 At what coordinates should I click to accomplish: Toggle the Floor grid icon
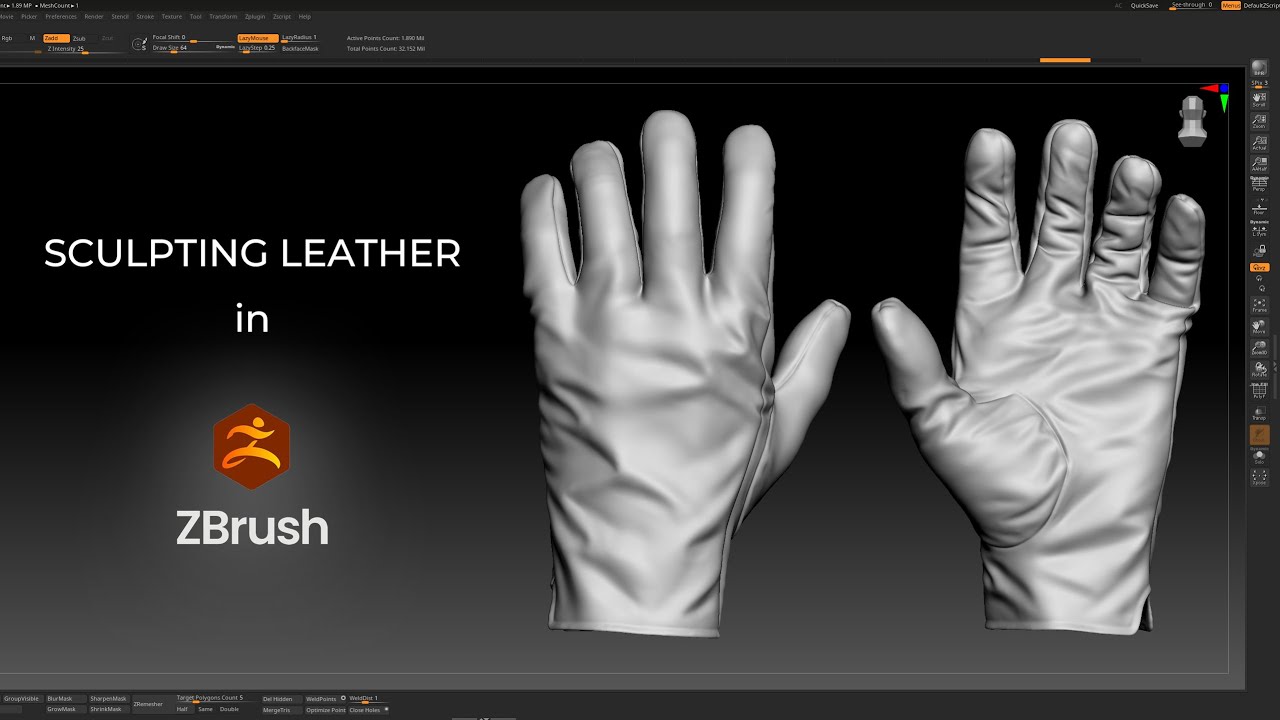click(x=1259, y=208)
